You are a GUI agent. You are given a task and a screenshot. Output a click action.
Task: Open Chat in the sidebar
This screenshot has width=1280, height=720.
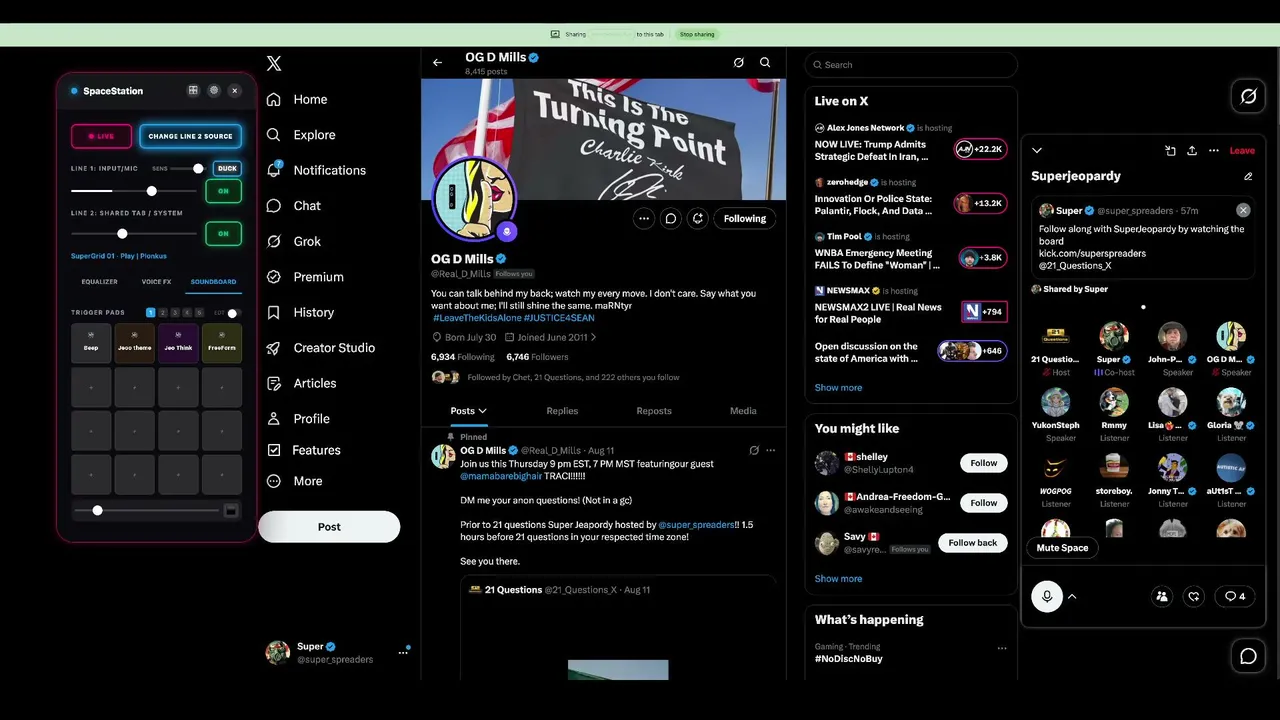[x=294, y=206]
